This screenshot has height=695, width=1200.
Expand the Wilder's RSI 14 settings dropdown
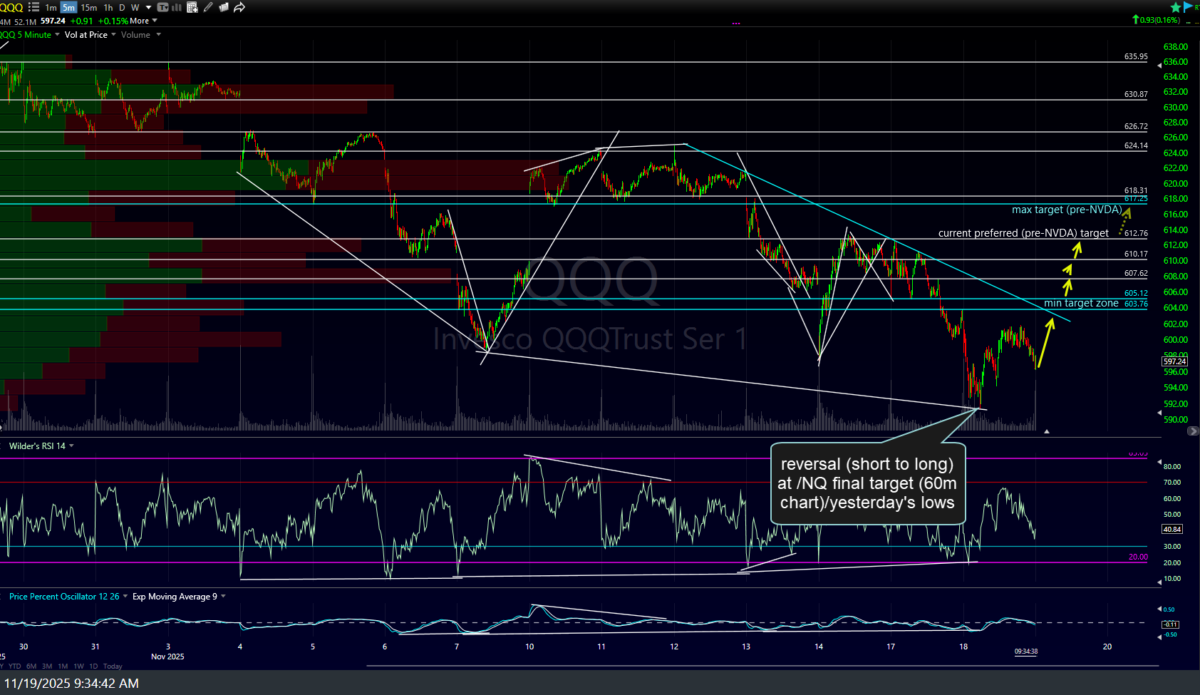(x=71, y=445)
